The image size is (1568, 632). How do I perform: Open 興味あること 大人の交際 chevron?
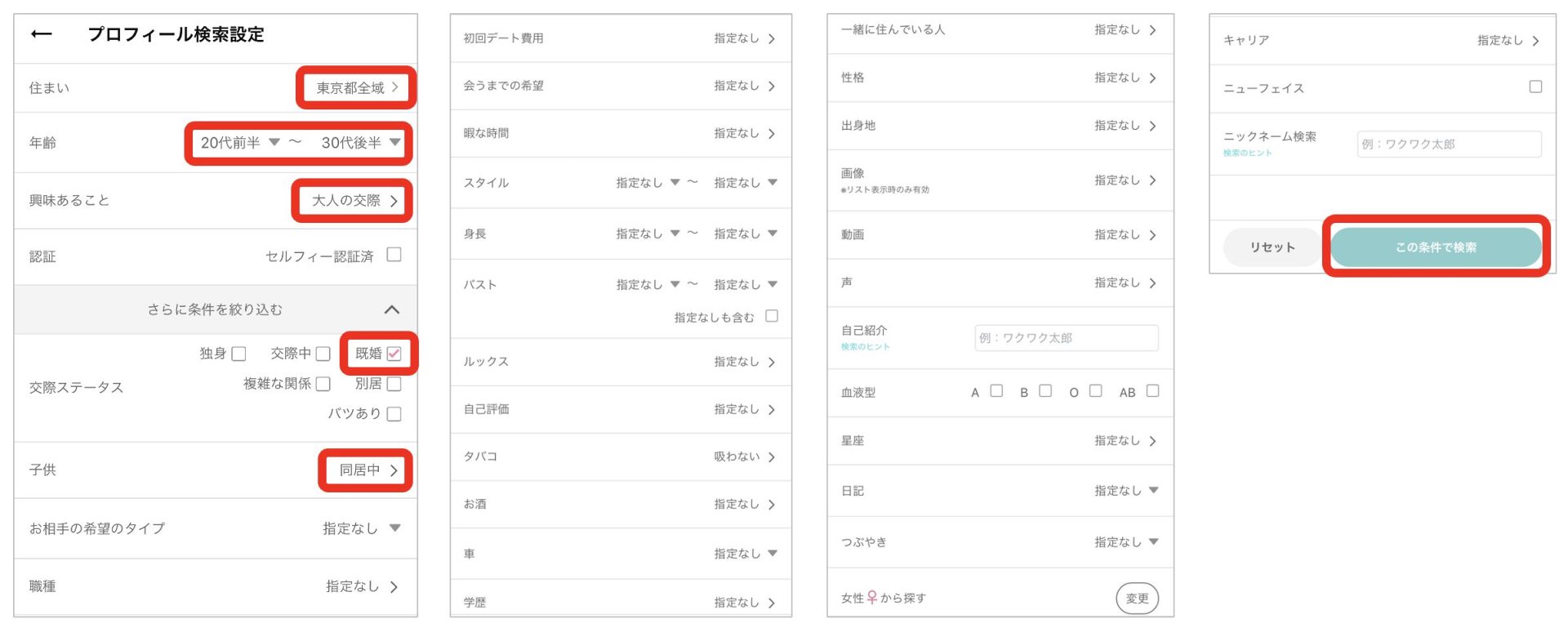[x=394, y=201]
